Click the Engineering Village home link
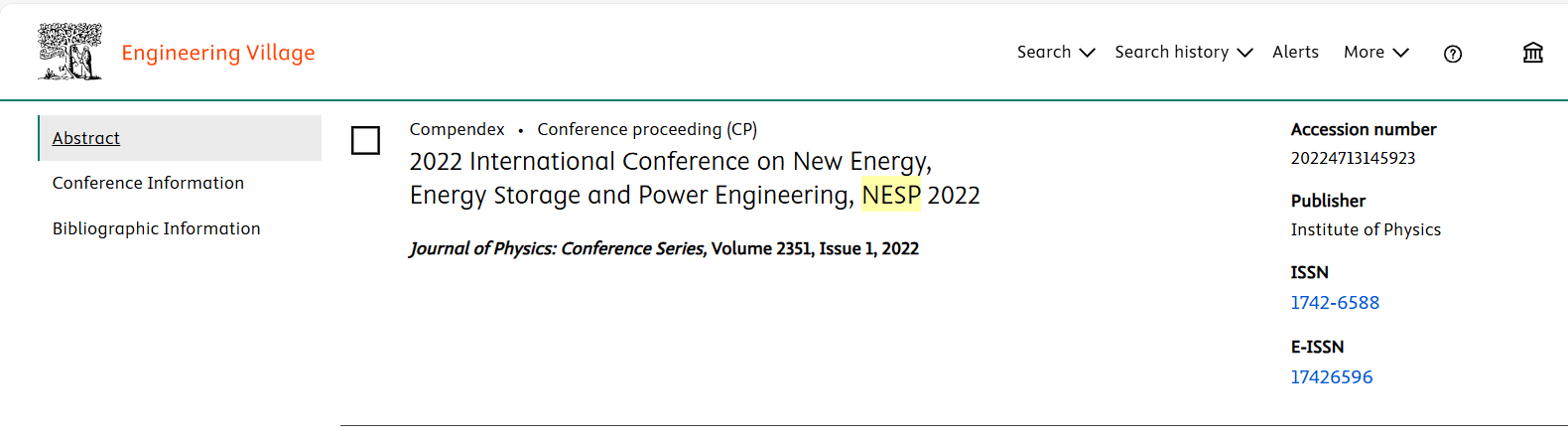Image resolution: width=1568 pixels, height=437 pixels. tap(217, 53)
